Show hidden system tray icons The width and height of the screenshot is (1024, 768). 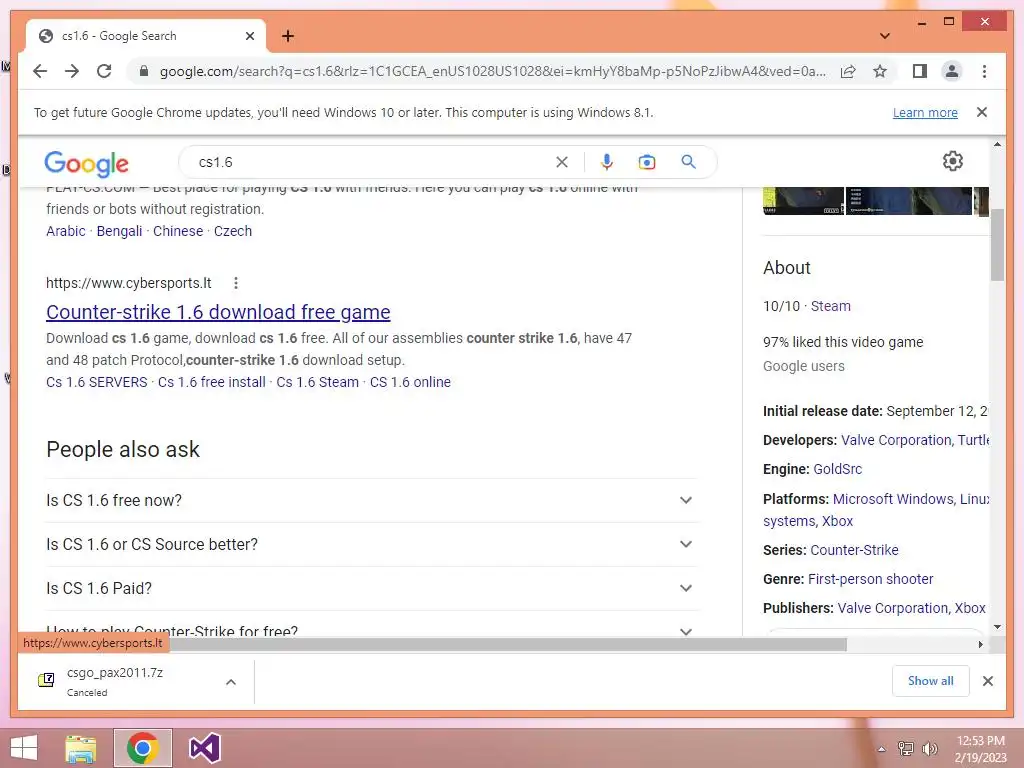(881, 749)
